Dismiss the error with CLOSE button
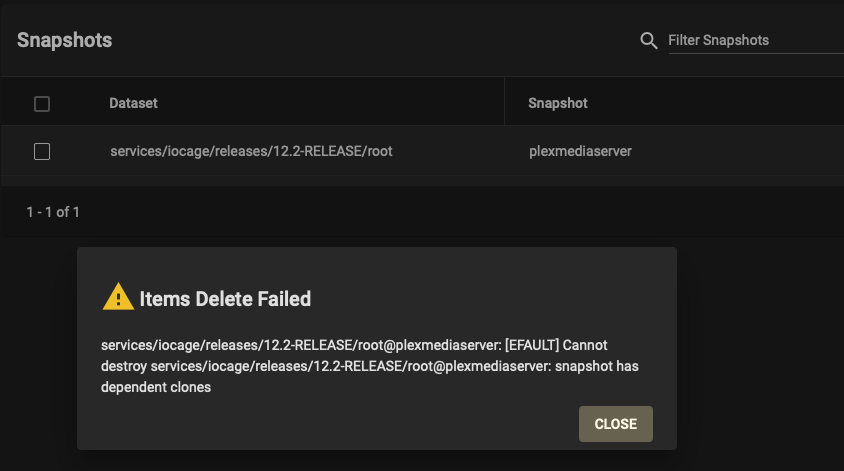Image resolution: width=844 pixels, height=471 pixels. click(x=616, y=424)
